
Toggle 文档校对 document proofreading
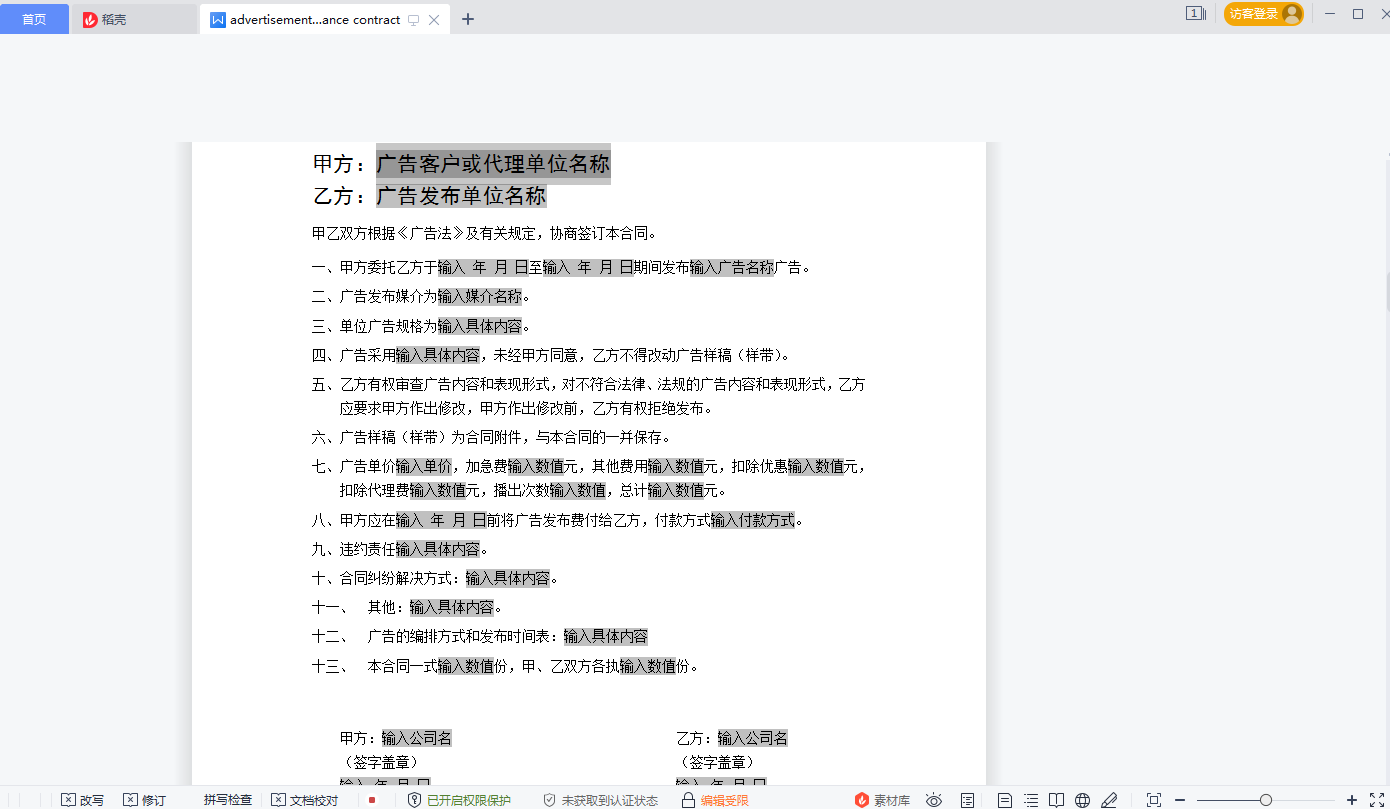tap(304, 800)
